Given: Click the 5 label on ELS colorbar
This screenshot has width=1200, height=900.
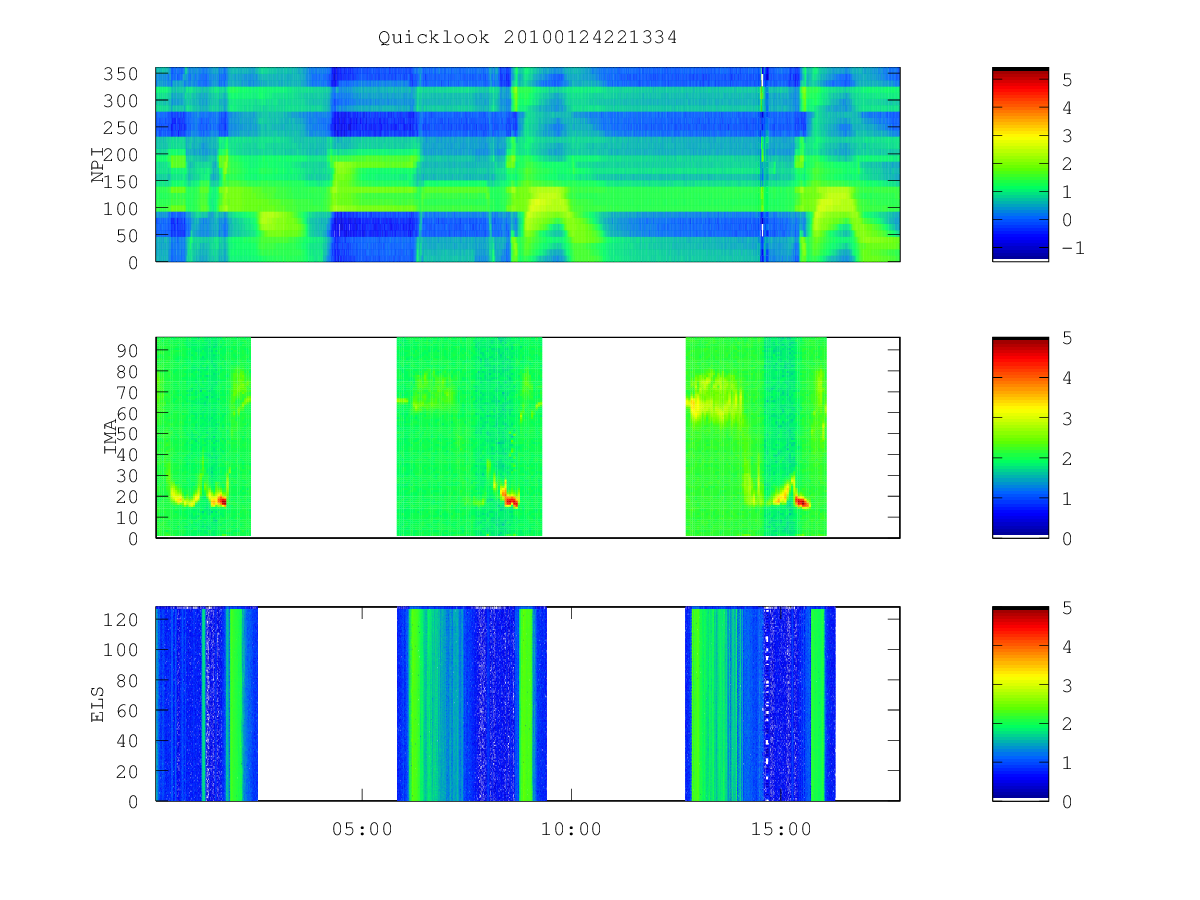Looking at the screenshot, I should click(x=1066, y=607).
